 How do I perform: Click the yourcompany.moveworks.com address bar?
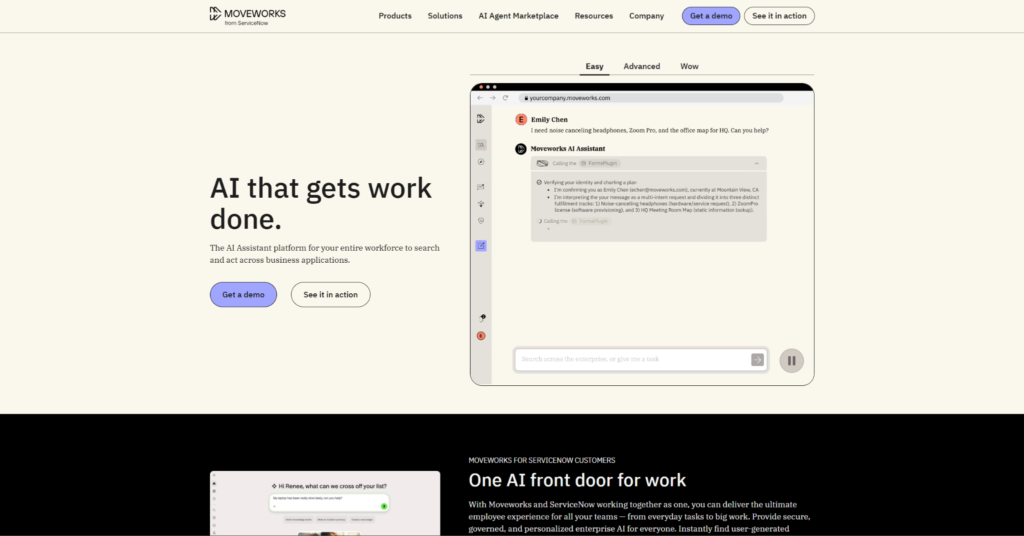[651, 98]
